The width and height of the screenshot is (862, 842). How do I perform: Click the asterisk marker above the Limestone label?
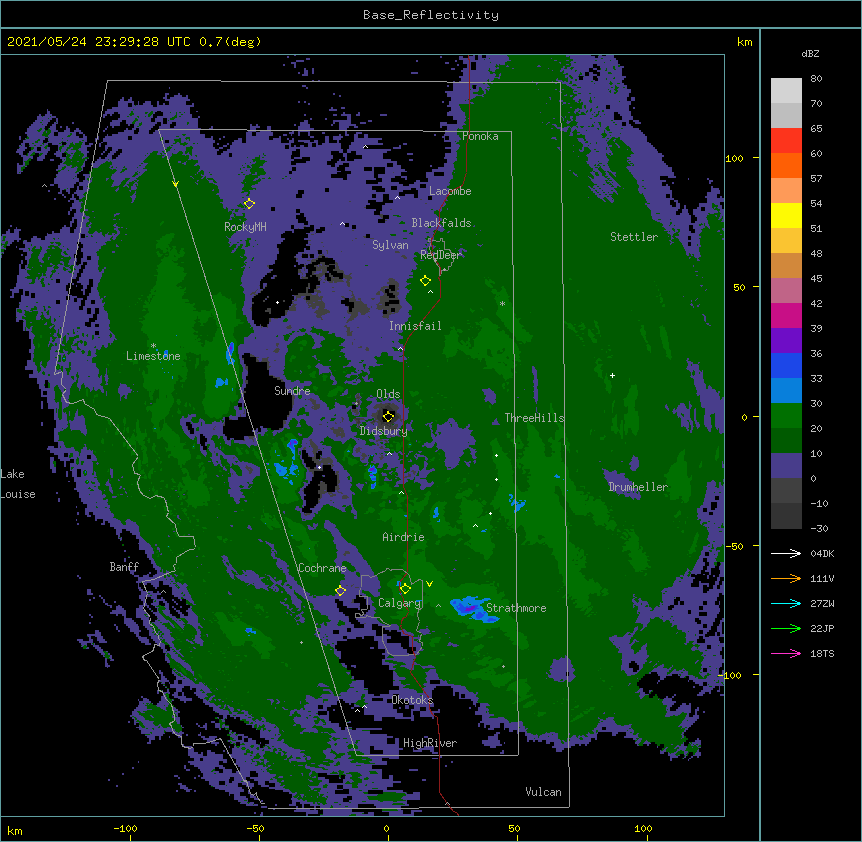pyautogui.click(x=153, y=346)
